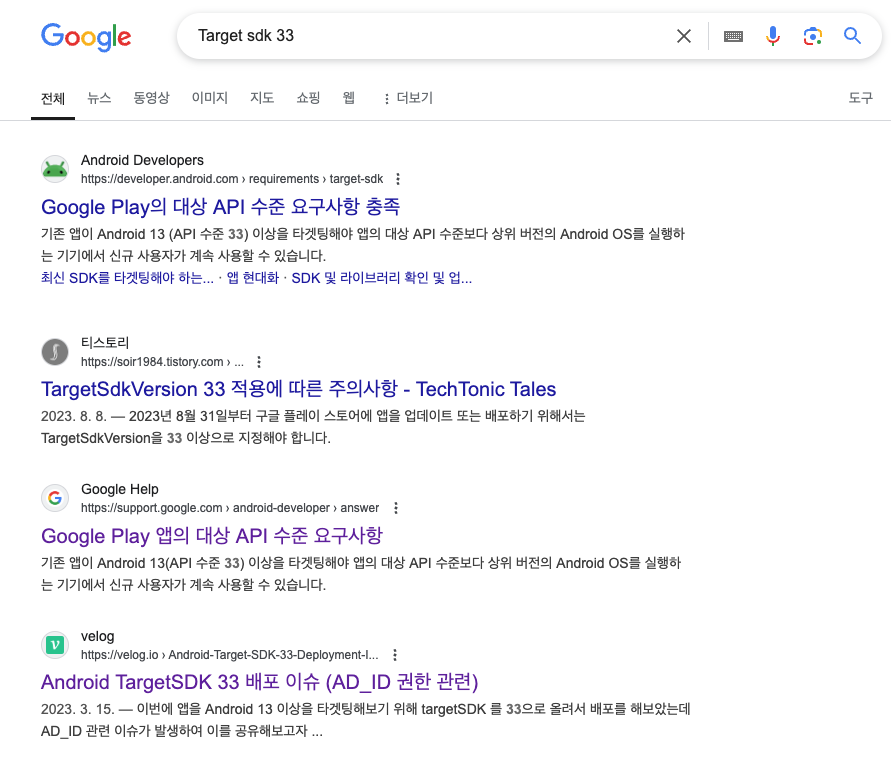Open the more options for the velog result
The image size is (891, 764).
coord(395,655)
